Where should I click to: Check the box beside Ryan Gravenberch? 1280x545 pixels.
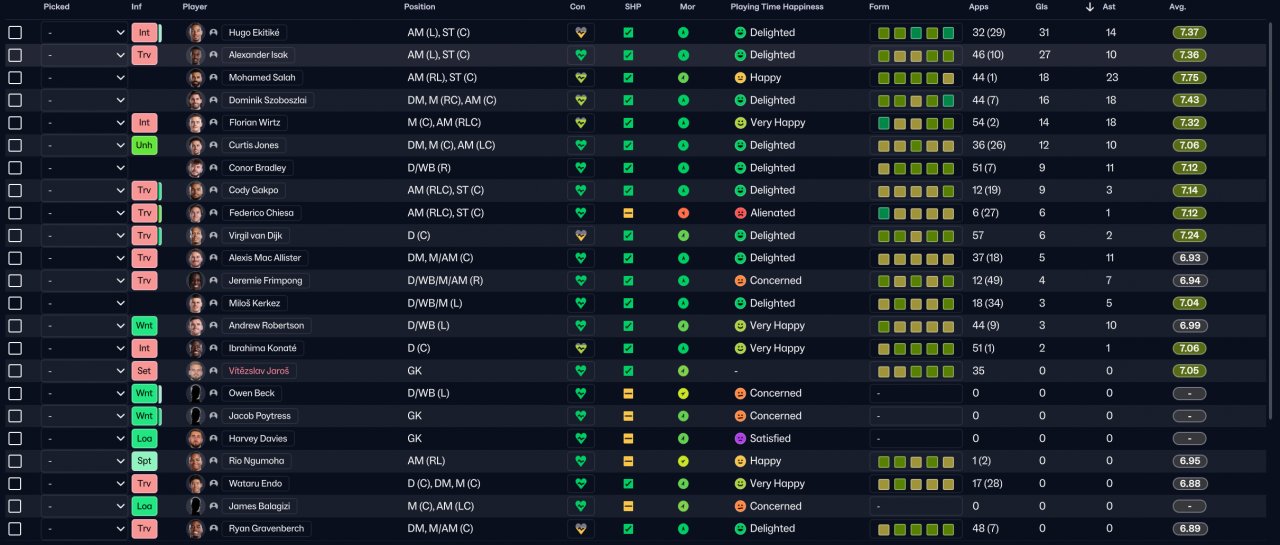tap(15, 529)
